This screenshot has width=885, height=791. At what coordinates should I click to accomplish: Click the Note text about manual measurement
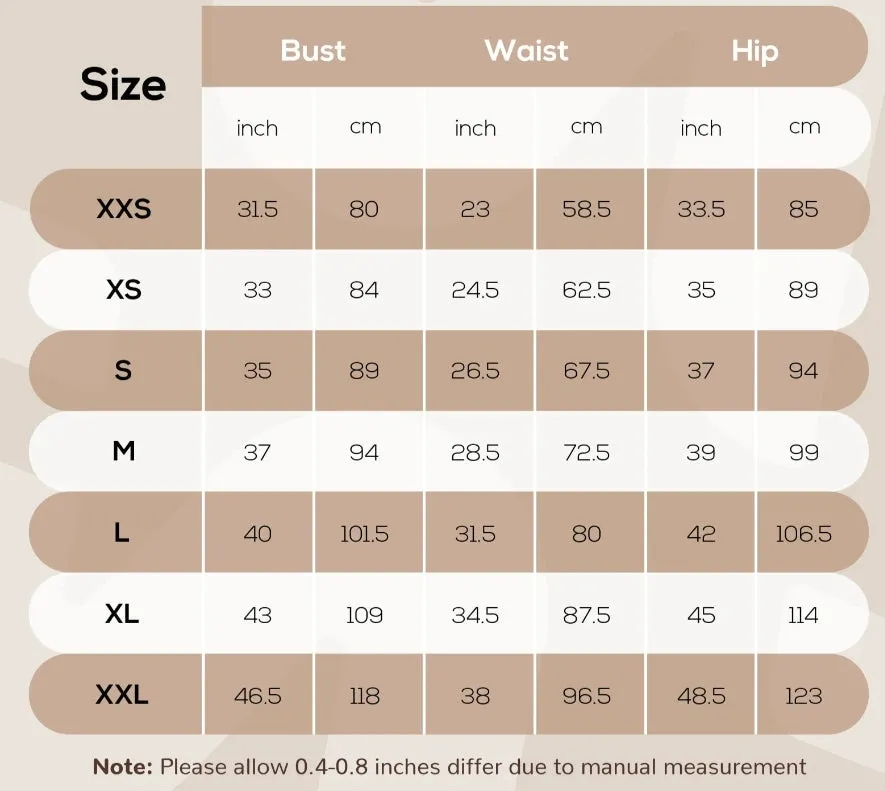coord(450,767)
